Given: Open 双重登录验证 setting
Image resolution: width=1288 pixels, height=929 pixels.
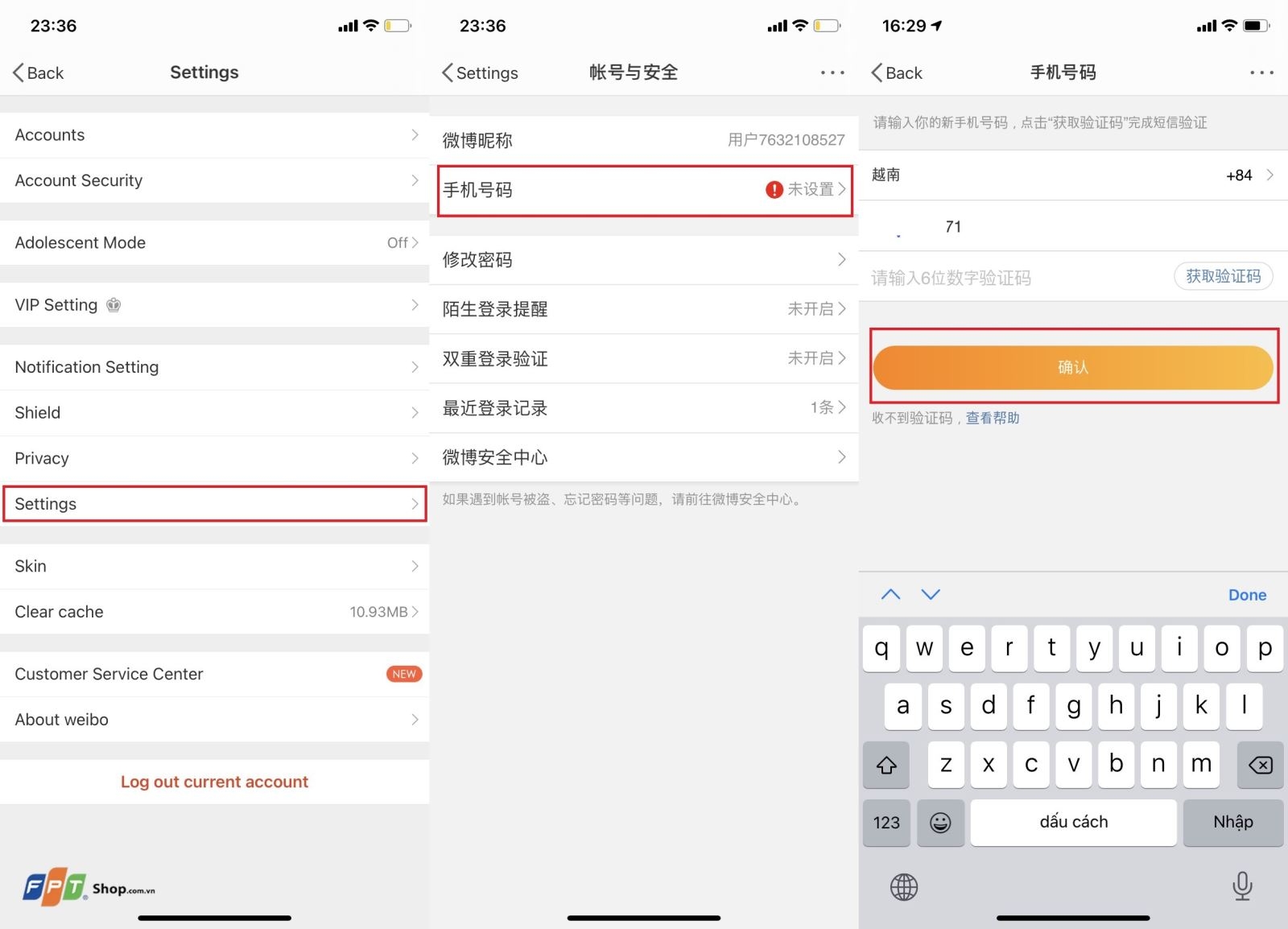Looking at the screenshot, I should (644, 358).
